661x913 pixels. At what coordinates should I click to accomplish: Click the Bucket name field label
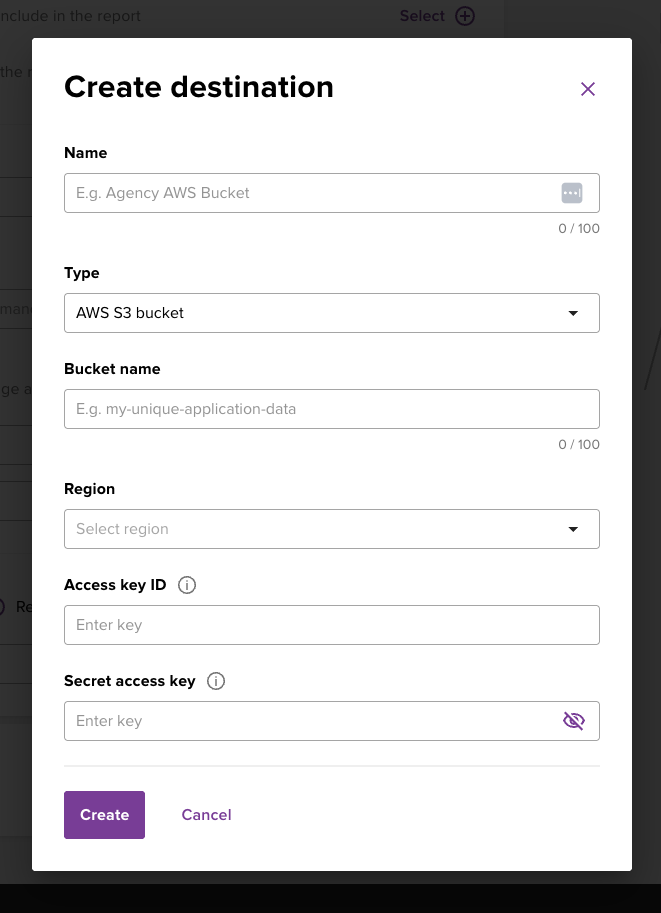pyautogui.click(x=112, y=369)
